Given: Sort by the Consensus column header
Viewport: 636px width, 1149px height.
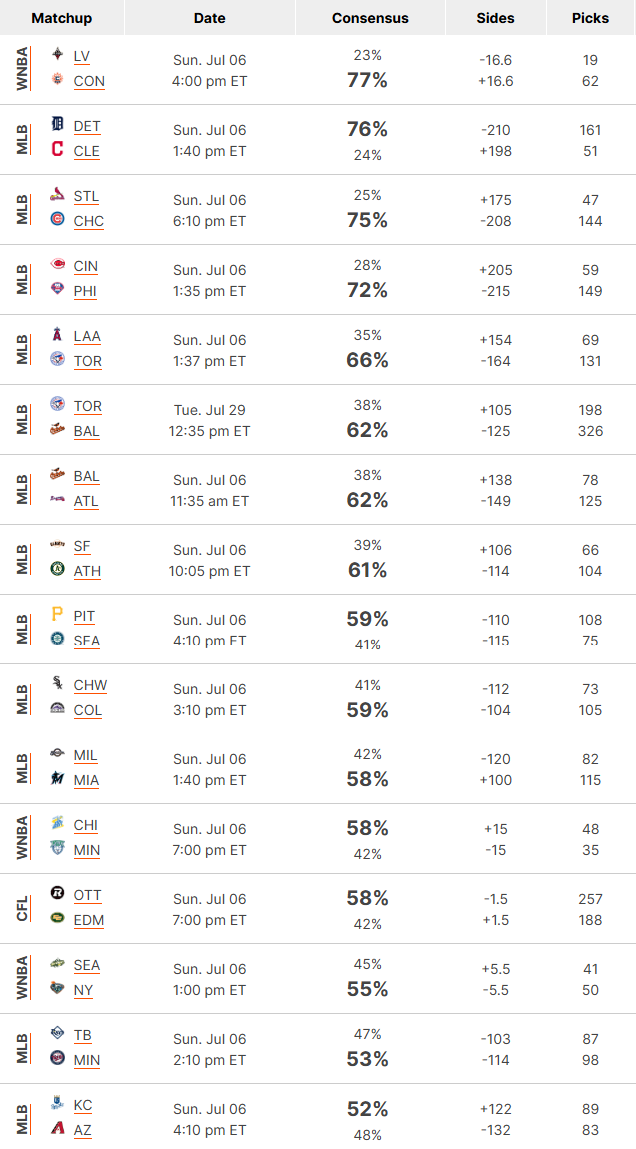Looking at the screenshot, I should click(x=370, y=18).
